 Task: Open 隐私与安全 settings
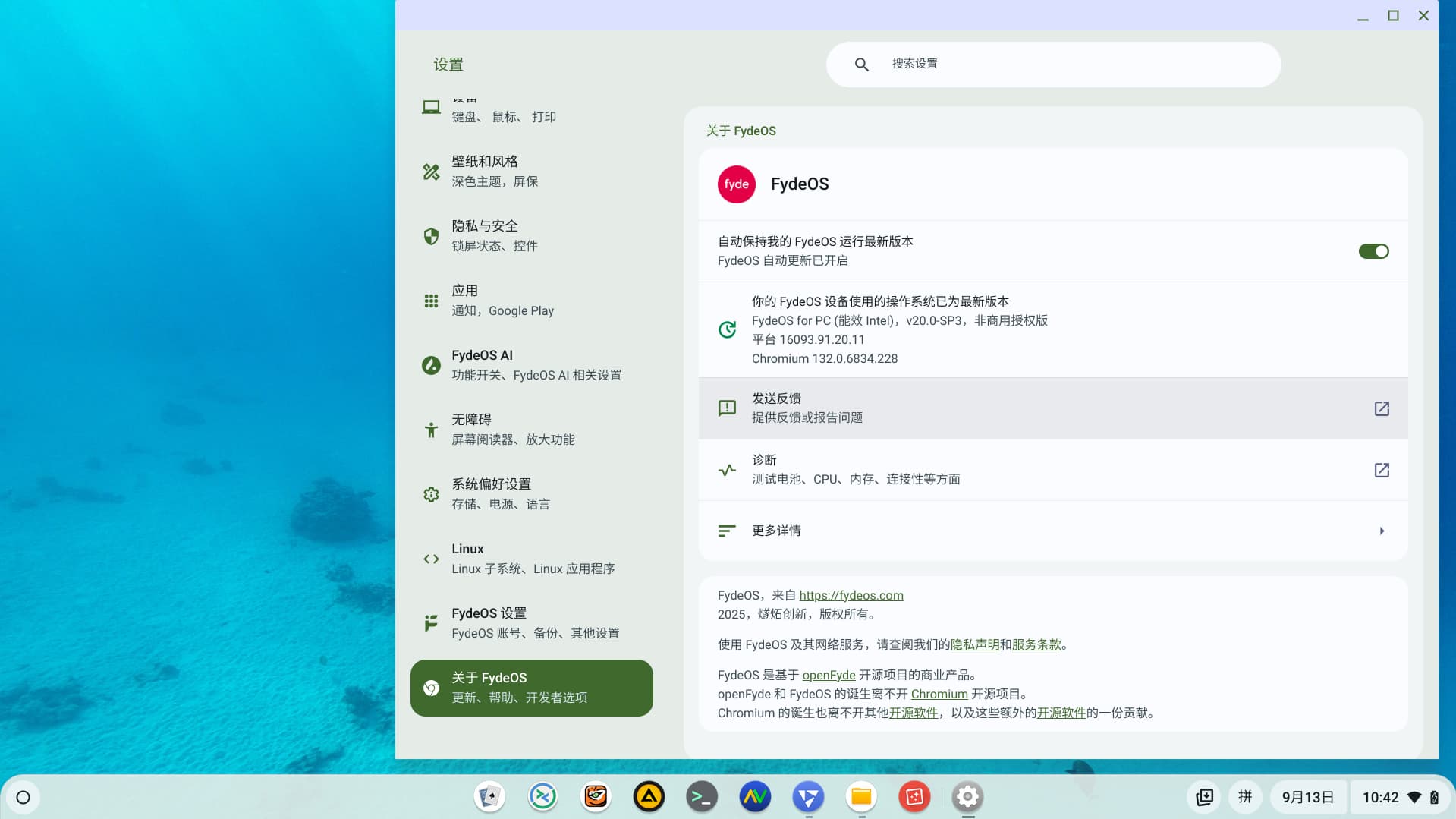point(531,236)
